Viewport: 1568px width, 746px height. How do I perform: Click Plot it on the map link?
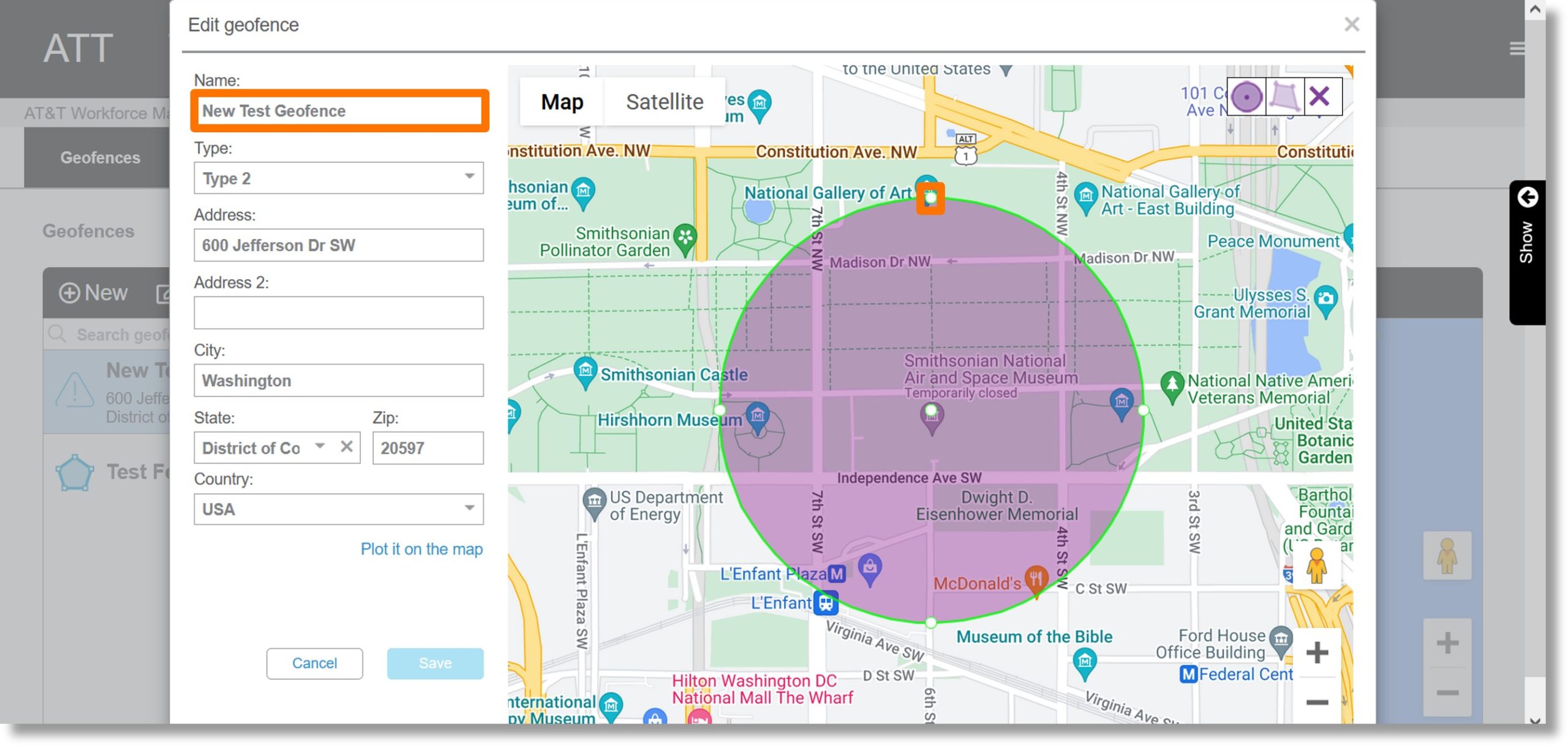[x=421, y=547]
